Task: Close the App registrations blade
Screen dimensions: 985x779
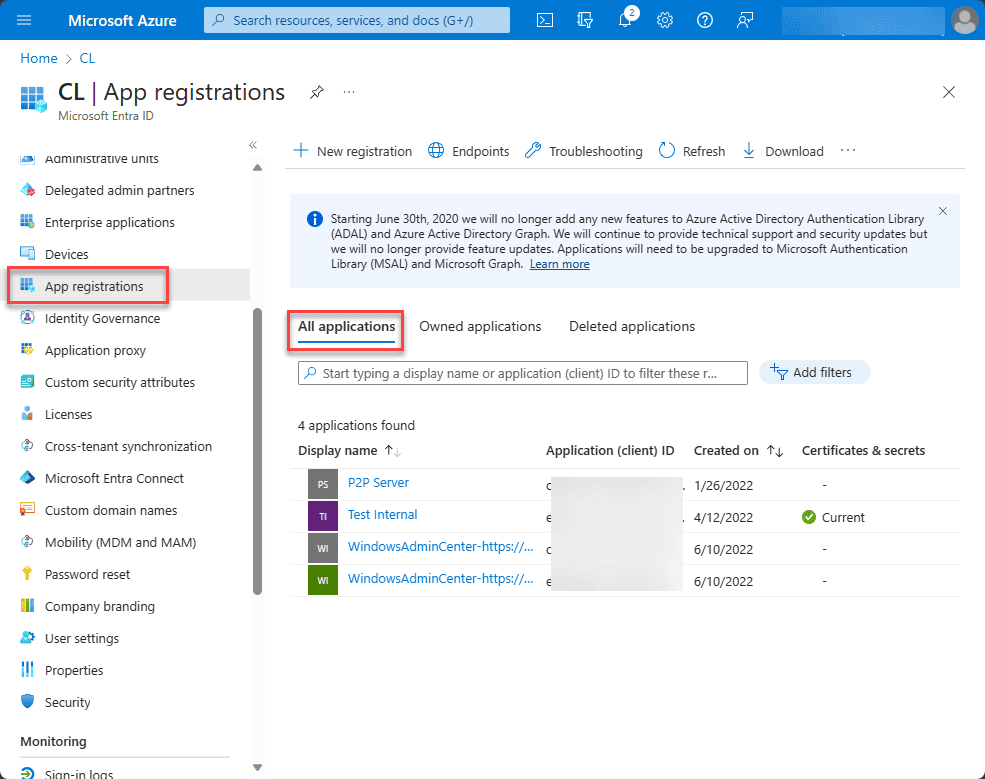Action: coord(949,92)
